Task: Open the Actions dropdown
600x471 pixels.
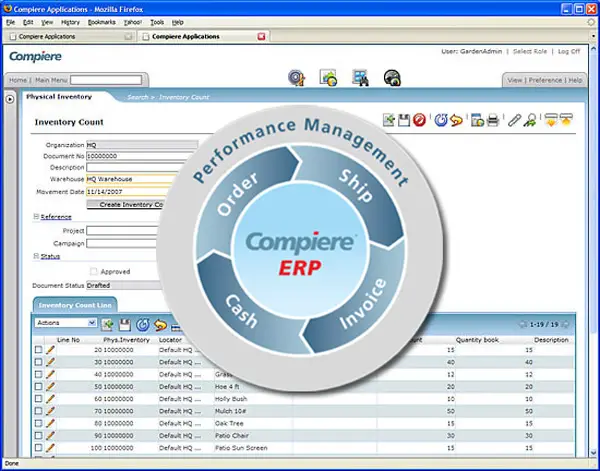Action: pyautogui.click(x=66, y=324)
